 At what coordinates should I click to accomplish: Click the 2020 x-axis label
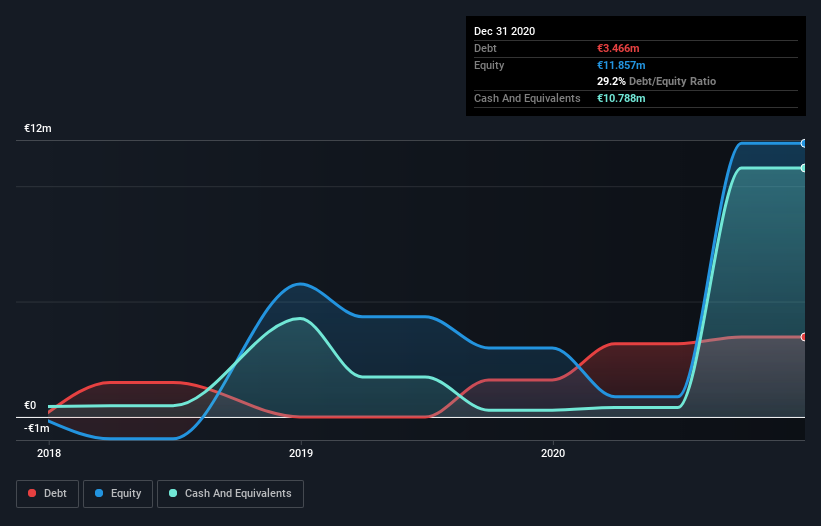click(553, 453)
